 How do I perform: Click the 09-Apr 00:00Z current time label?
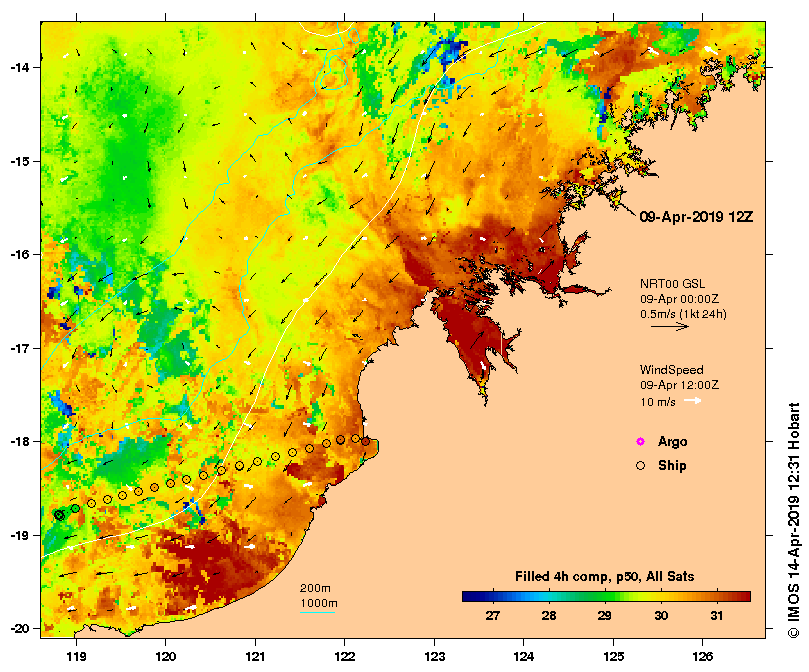(x=679, y=299)
